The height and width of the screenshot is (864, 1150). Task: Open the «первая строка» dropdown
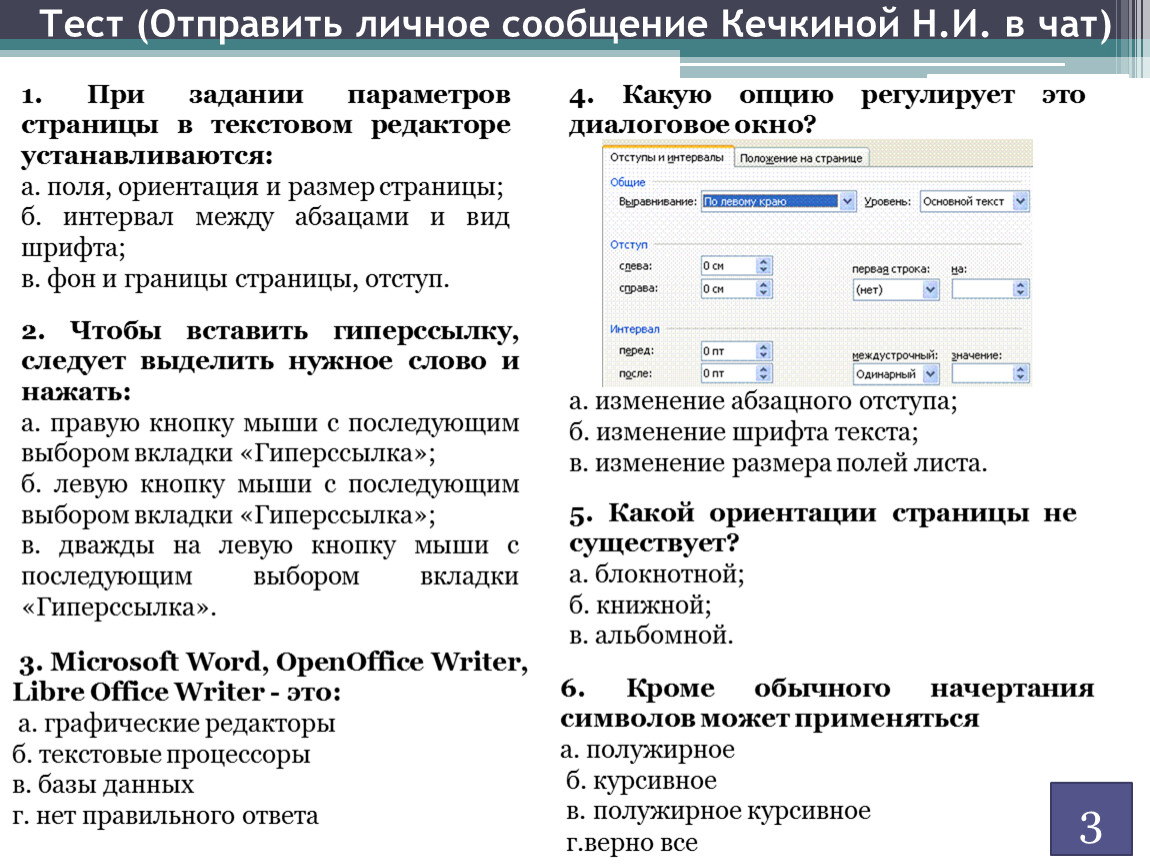coord(930,289)
